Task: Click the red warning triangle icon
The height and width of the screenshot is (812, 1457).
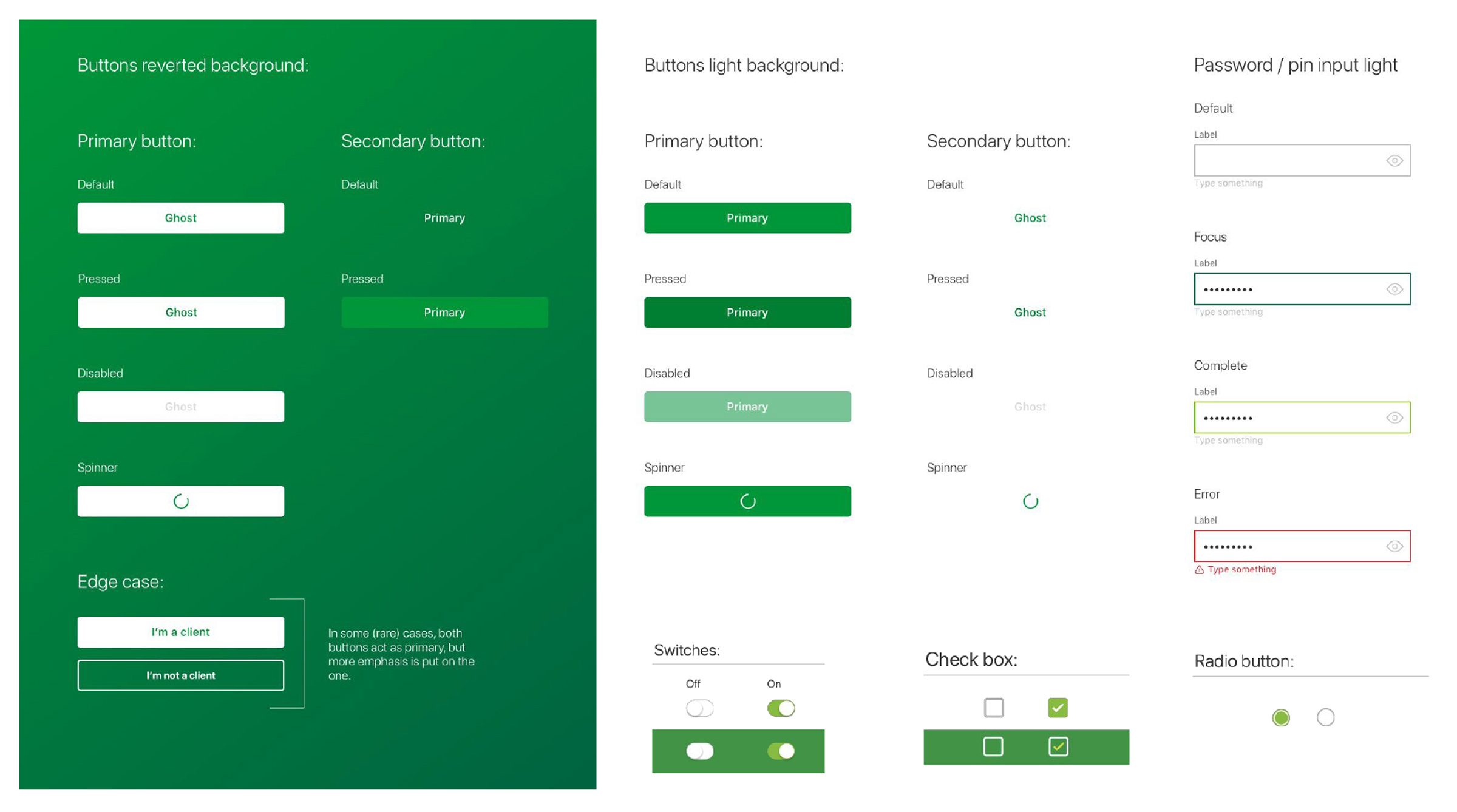Action: (1199, 570)
